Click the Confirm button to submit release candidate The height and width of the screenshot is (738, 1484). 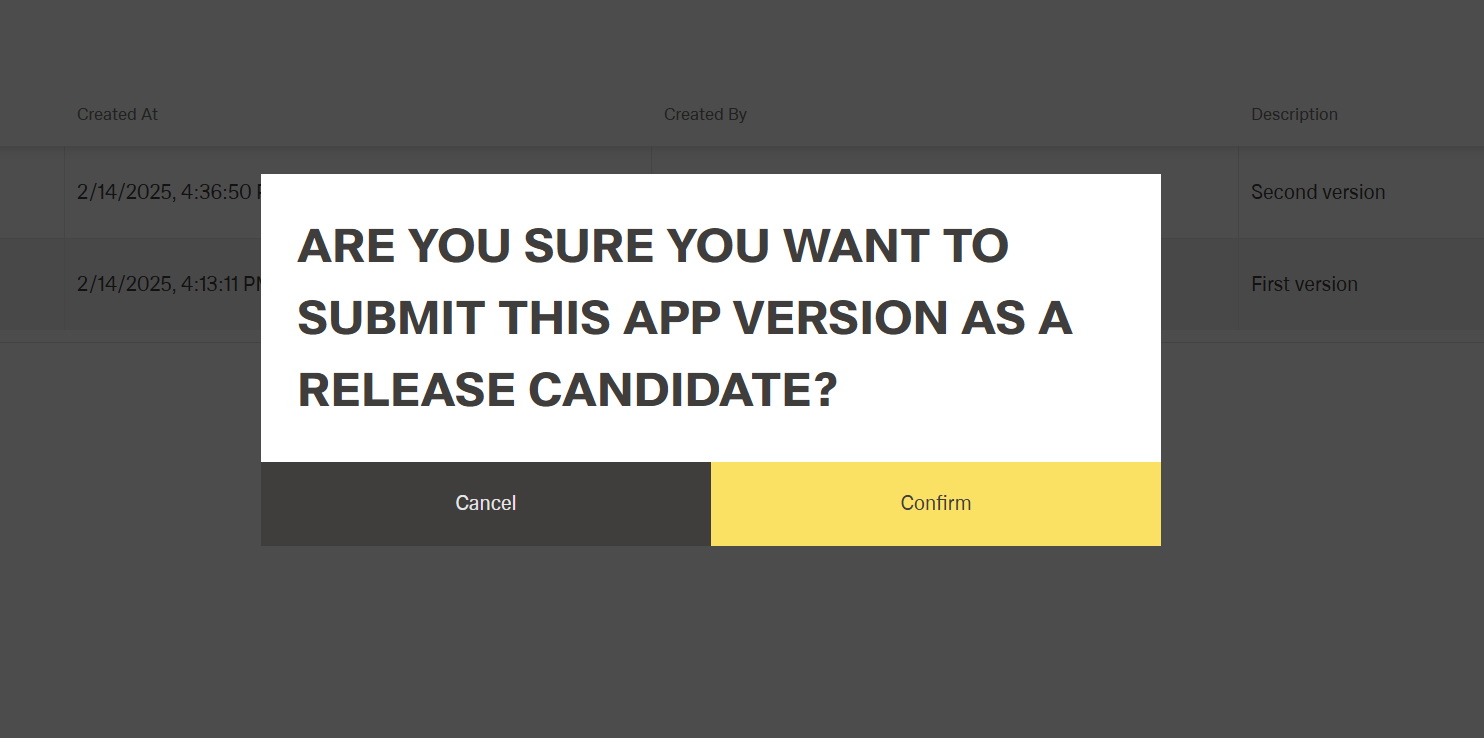(935, 503)
